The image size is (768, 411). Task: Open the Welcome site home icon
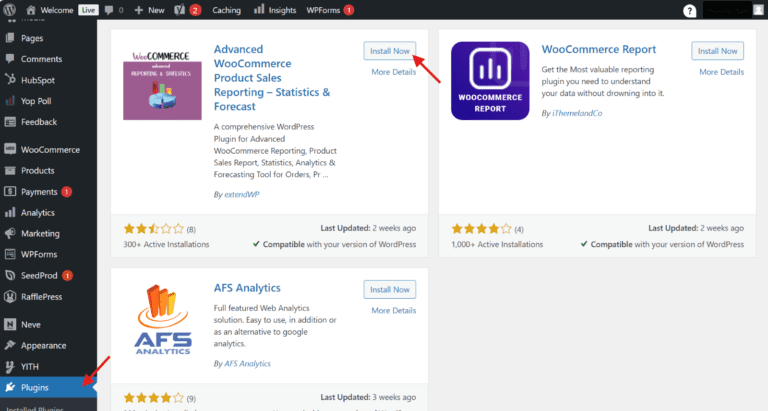(x=30, y=10)
